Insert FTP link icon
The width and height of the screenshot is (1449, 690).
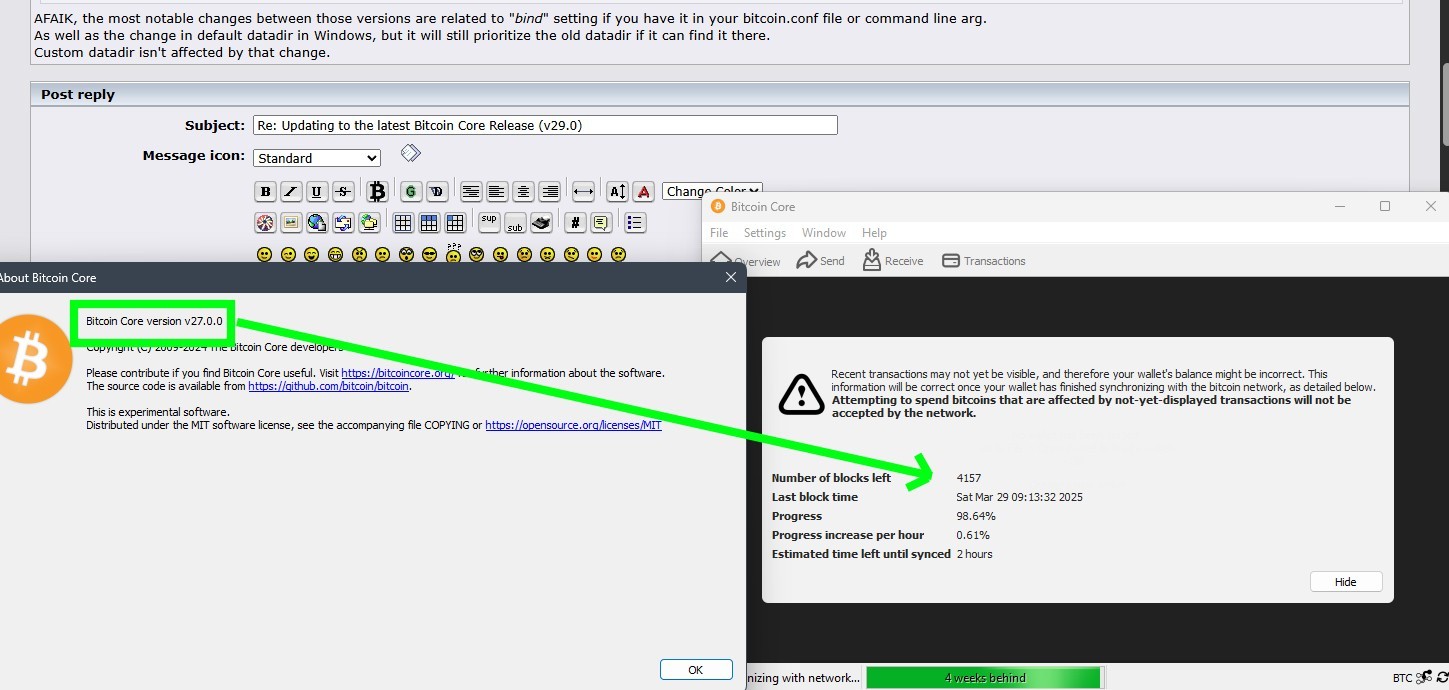coord(369,223)
